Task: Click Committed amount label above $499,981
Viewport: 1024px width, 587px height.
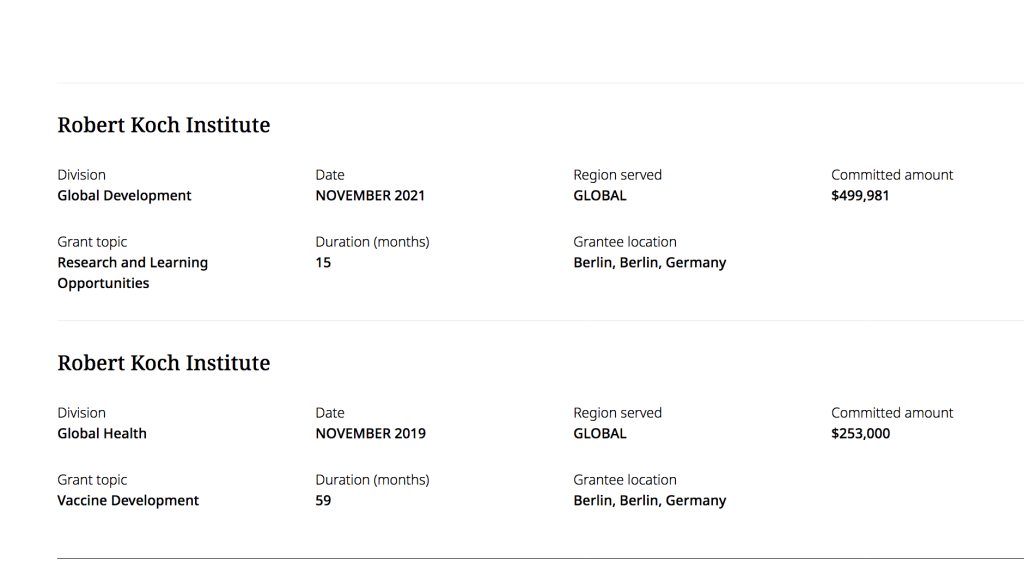Action: click(x=892, y=175)
